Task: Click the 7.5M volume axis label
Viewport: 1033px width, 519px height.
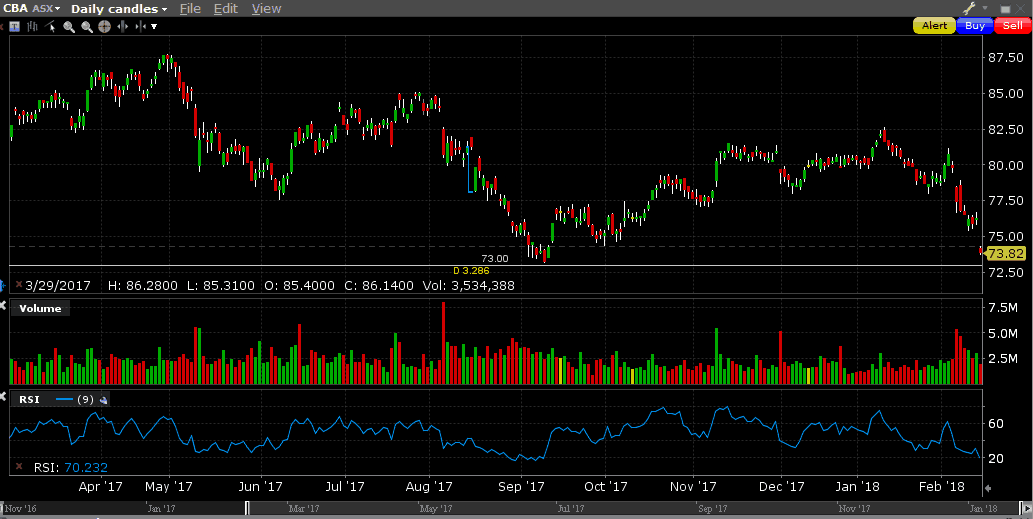Action: [1003, 308]
